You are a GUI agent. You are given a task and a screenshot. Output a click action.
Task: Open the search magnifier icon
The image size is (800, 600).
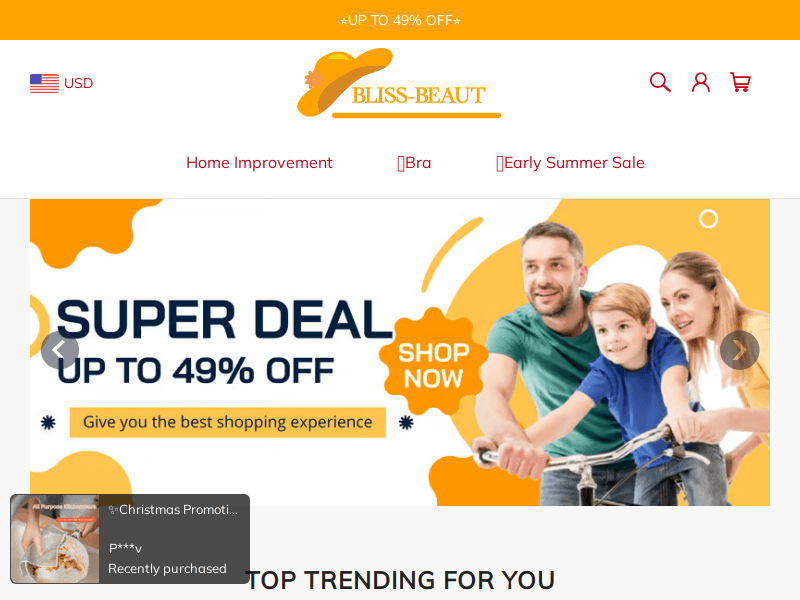[x=660, y=82]
